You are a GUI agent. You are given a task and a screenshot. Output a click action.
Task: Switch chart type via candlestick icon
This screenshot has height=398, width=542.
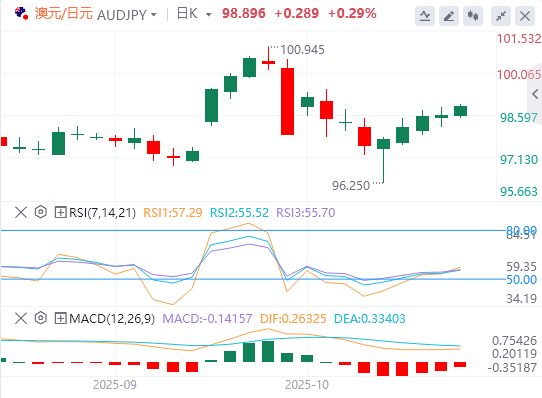point(473,16)
